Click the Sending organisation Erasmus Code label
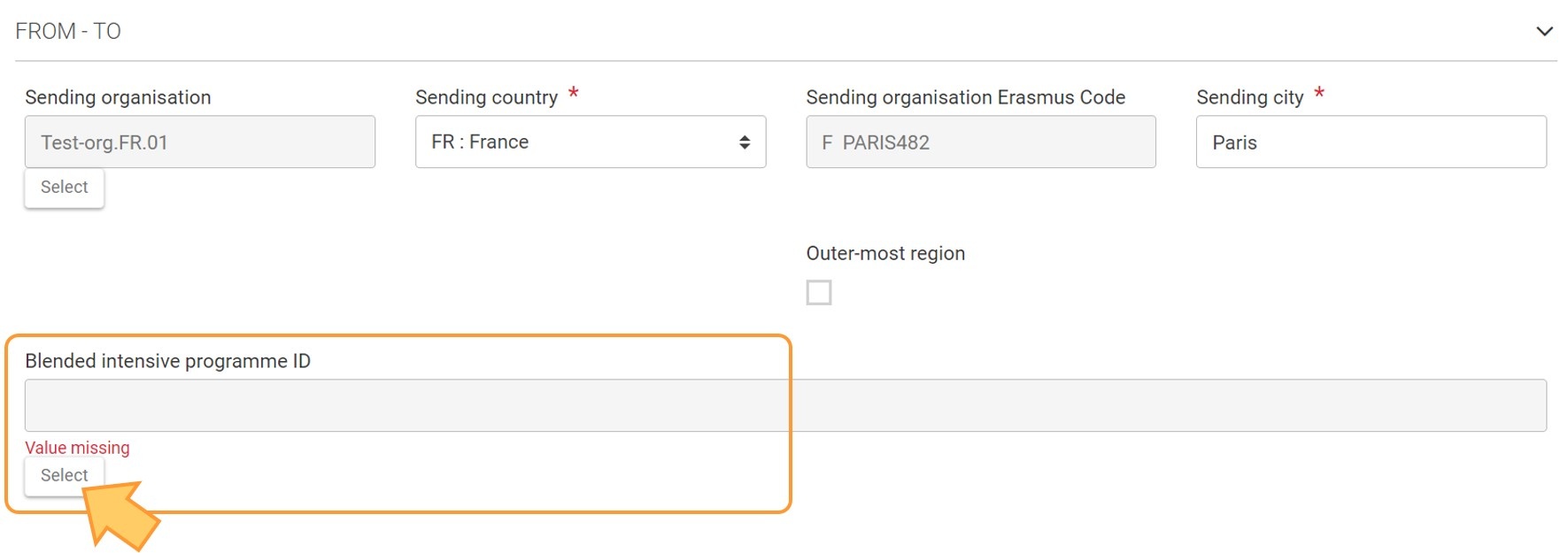1568x553 pixels. [965, 97]
